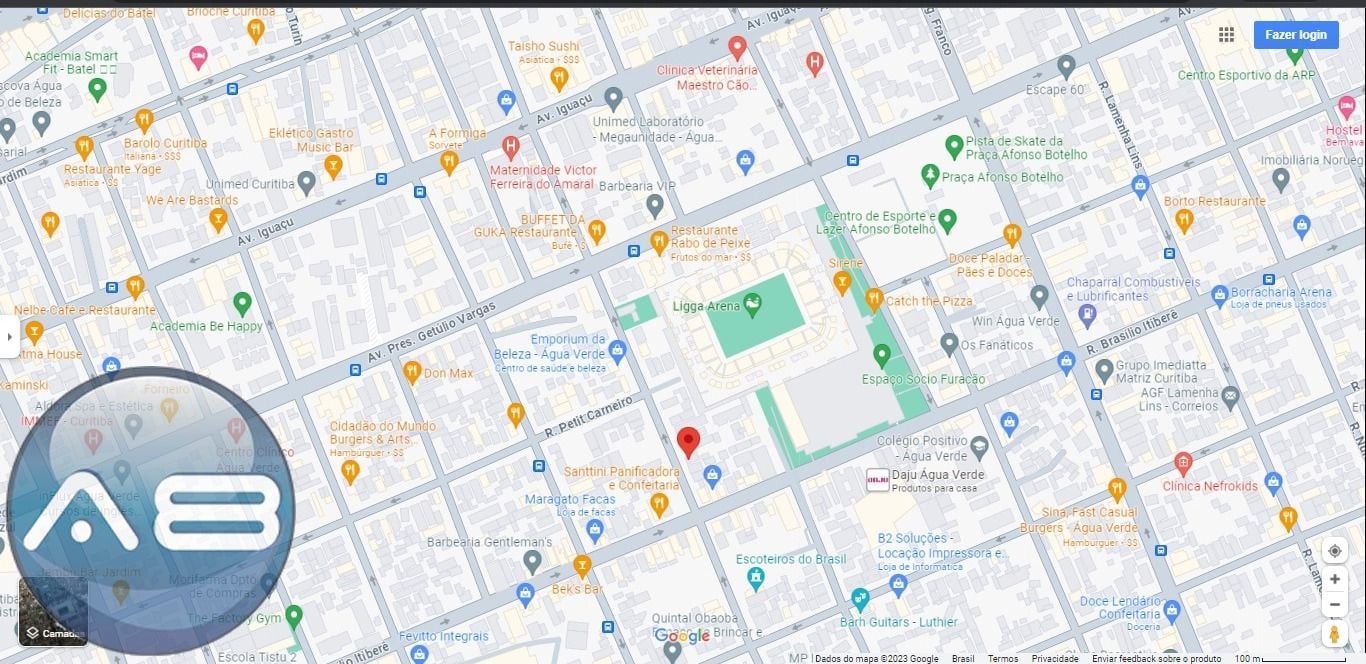
Task: Select the Espaço Sócio Furacão pin
Action: pos(881,354)
